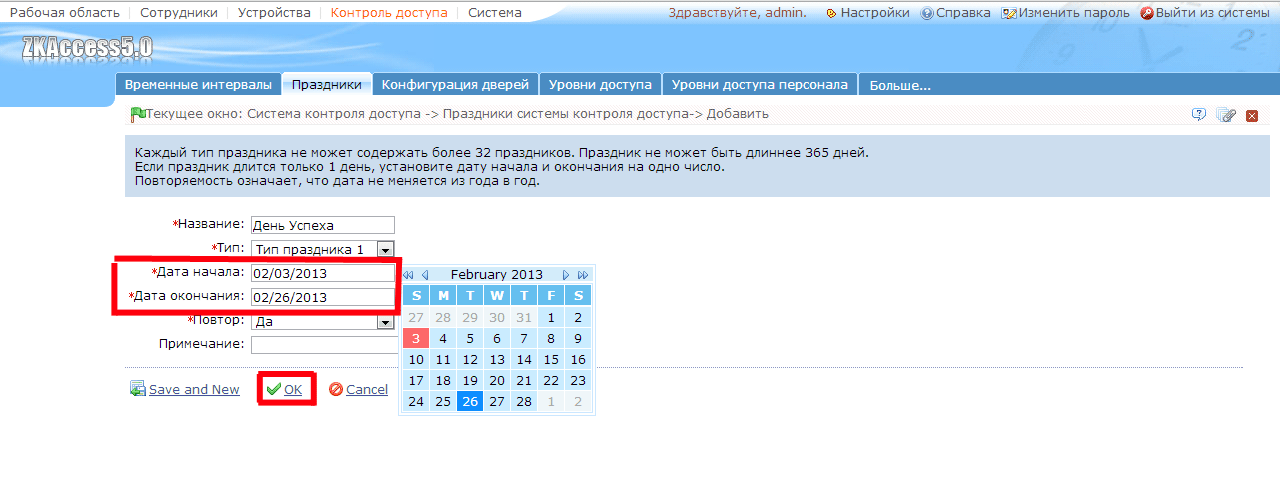Switch to Уровни доступа tab
Image resolution: width=1280 pixels, height=480 pixels.
click(x=600, y=85)
